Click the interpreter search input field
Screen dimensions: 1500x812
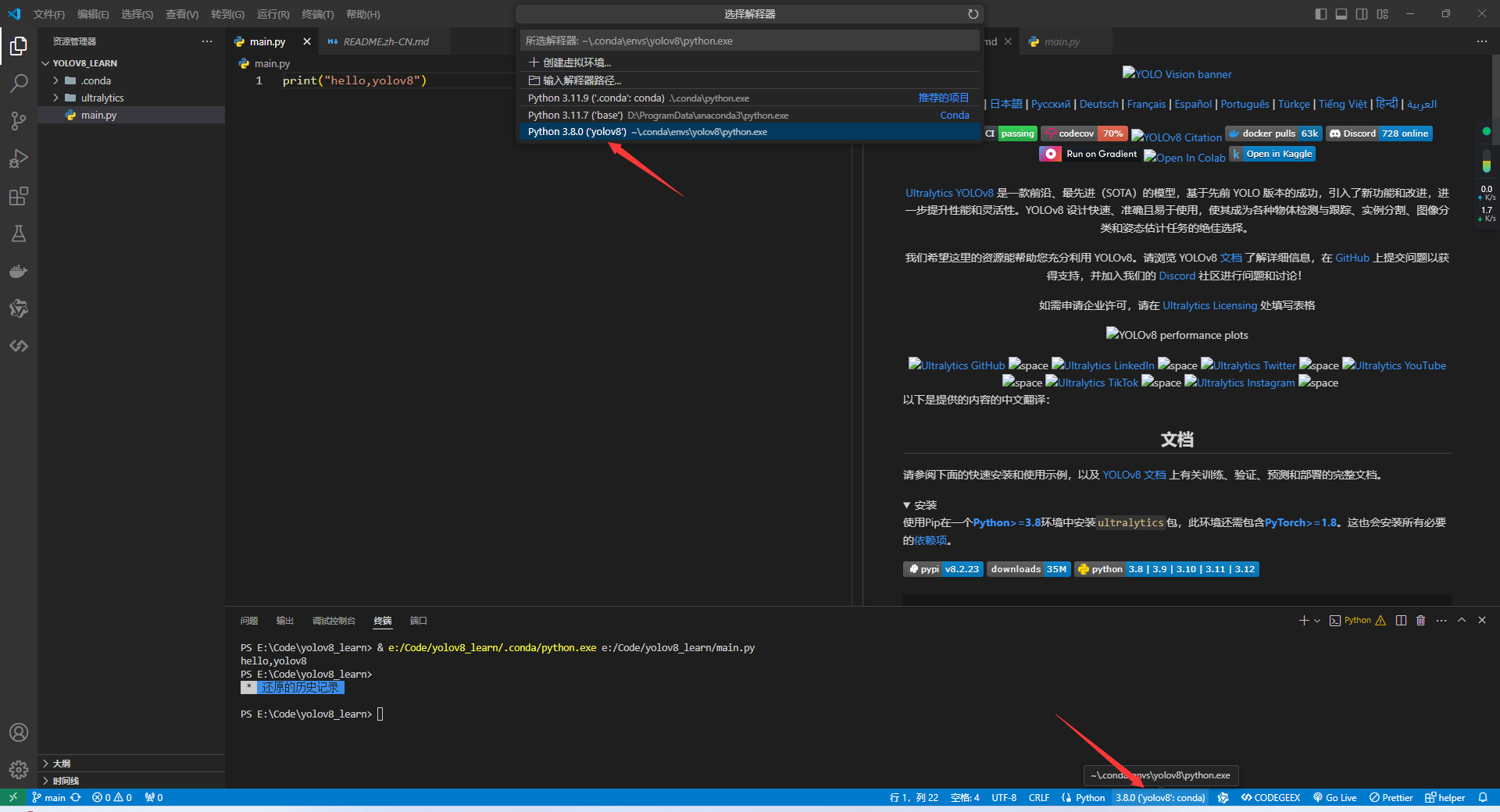tap(750, 41)
